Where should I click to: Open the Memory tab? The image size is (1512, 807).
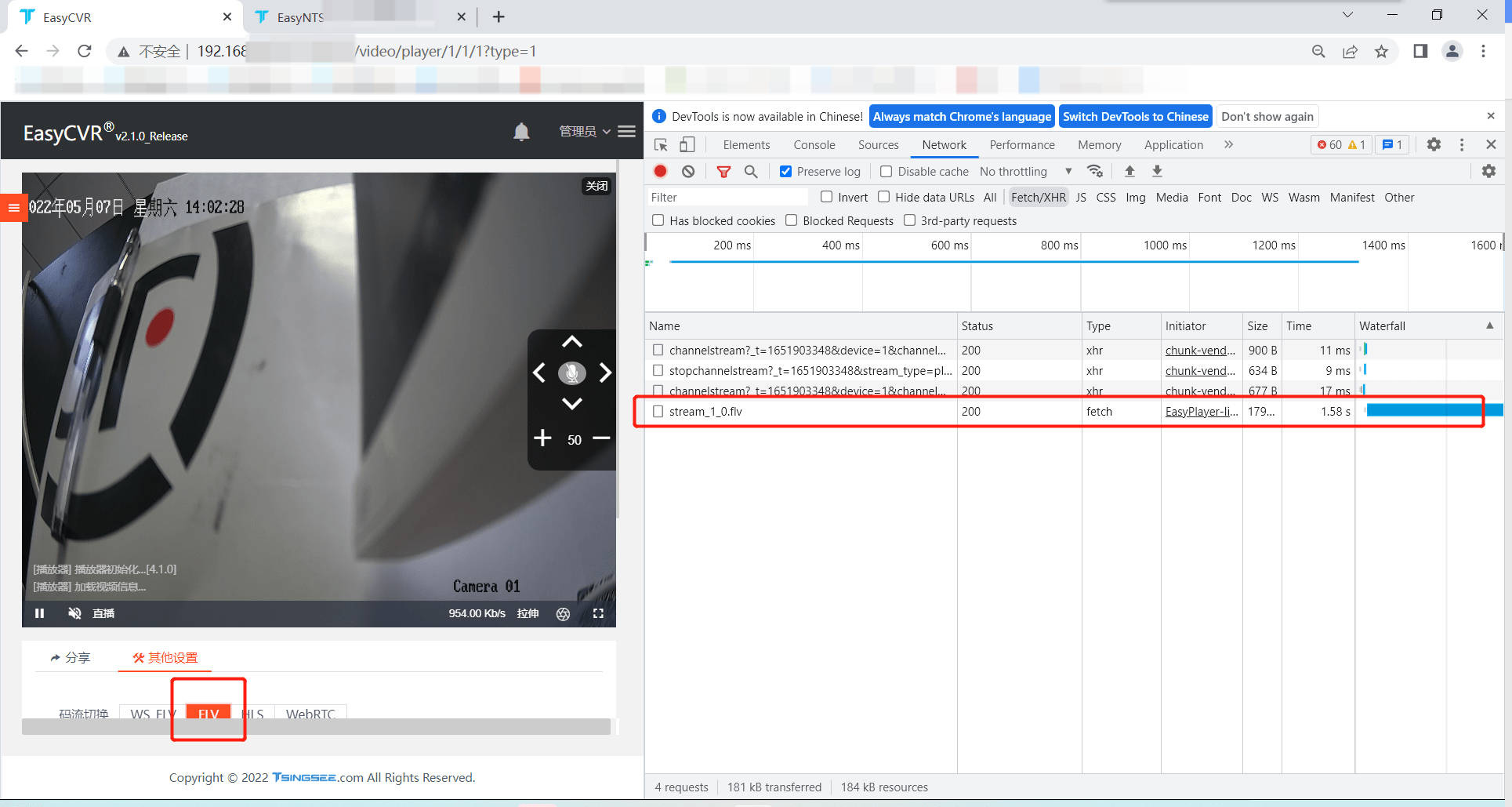(x=1099, y=144)
